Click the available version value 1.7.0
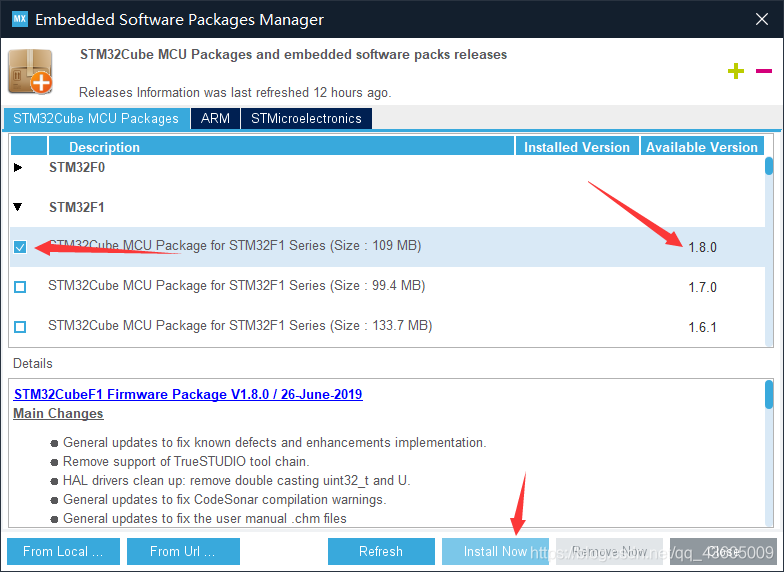 coord(702,288)
